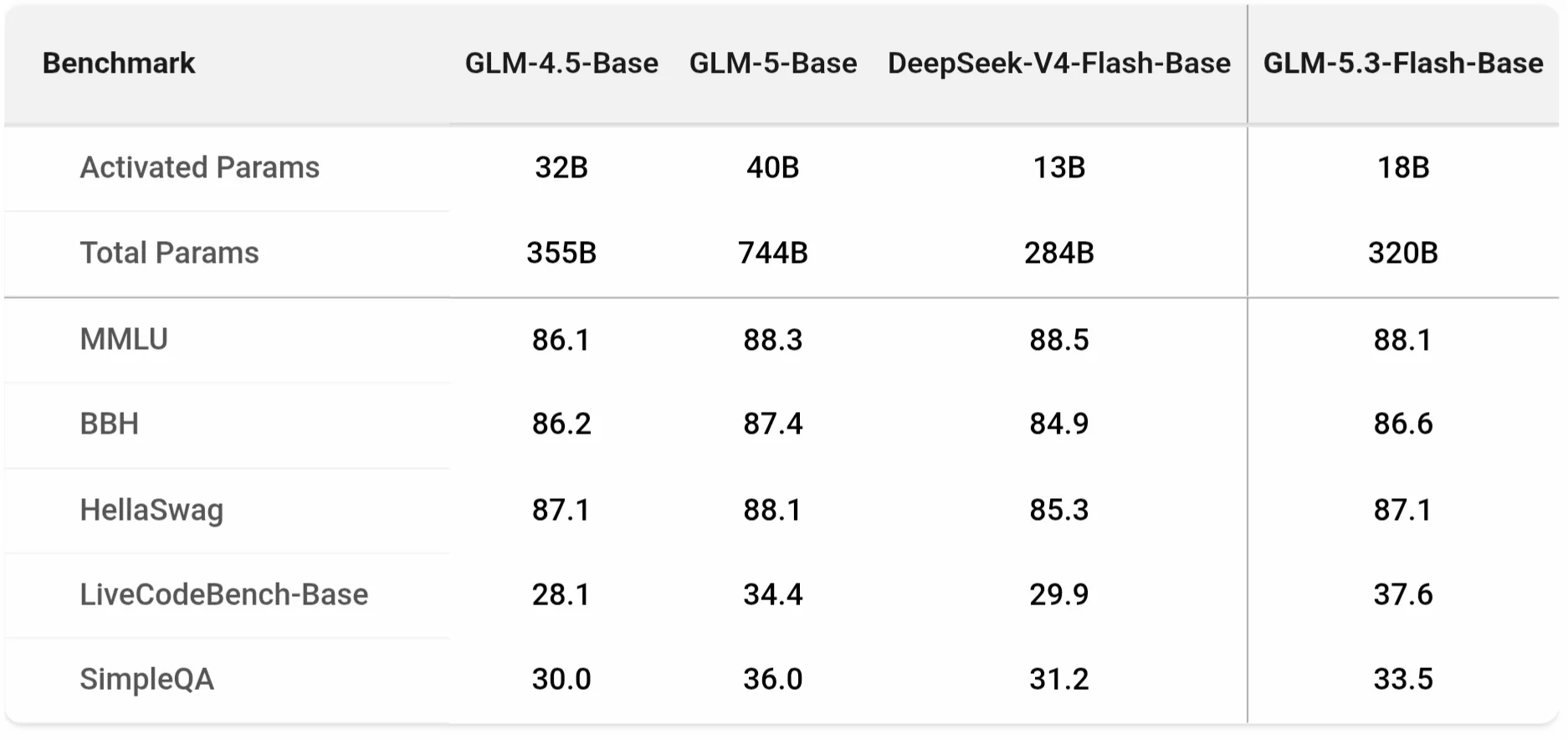This screenshot has width=1568, height=740.
Task: Click the Benchmark column header
Action: click(119, 64)
